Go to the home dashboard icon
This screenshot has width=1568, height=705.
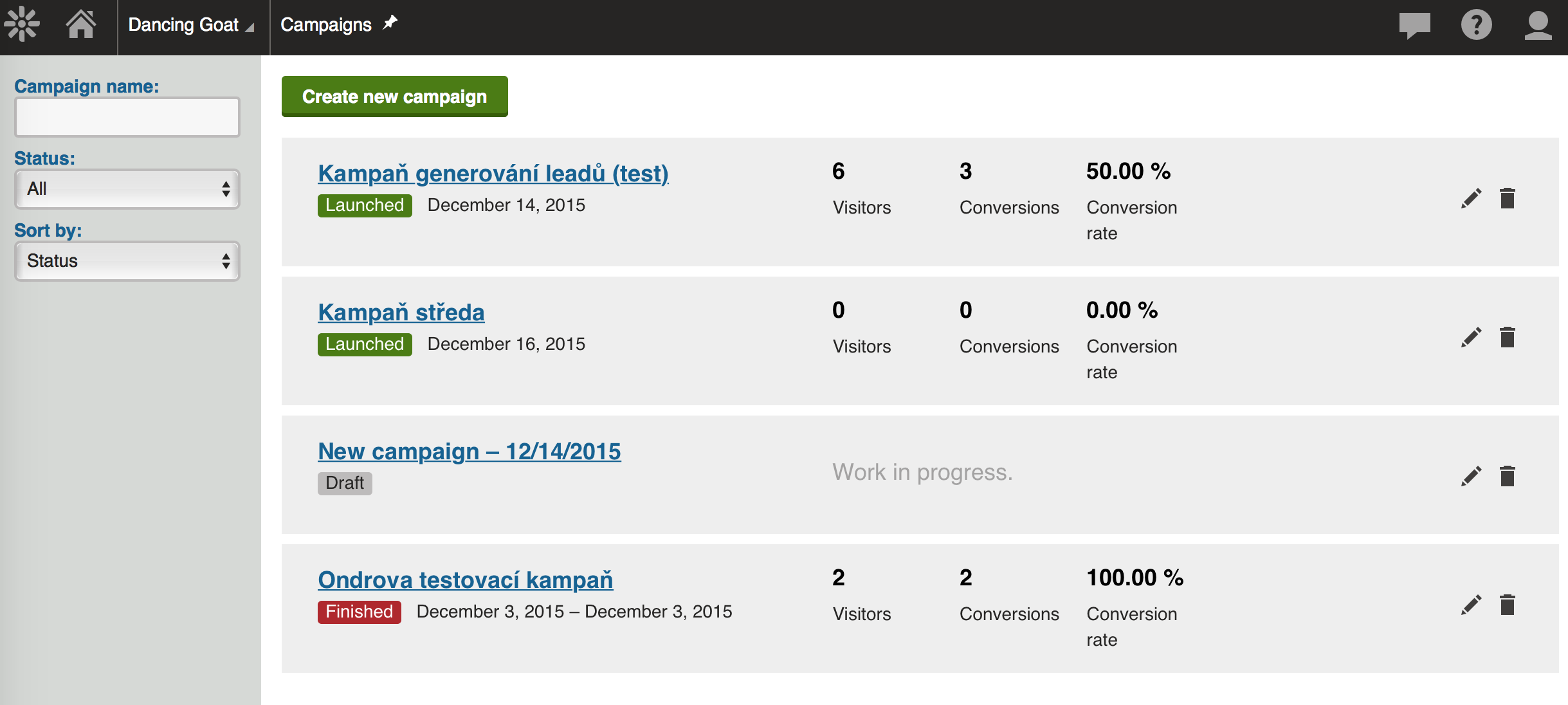(x=81, y=24)
